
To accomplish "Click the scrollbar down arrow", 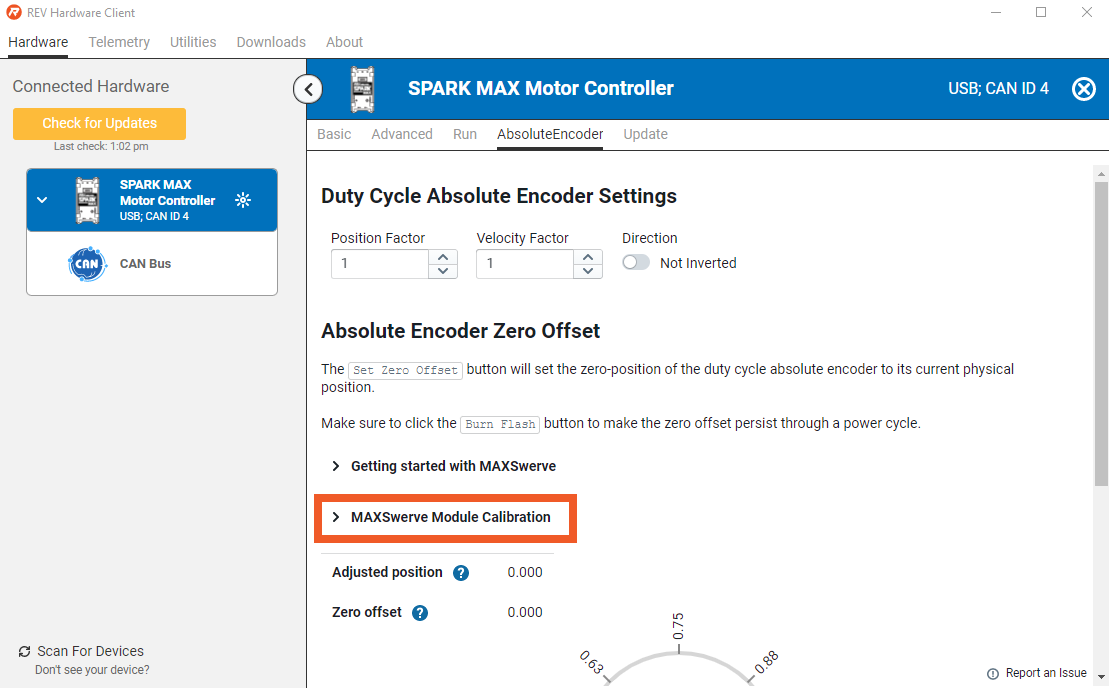I will coord(1101,677).
